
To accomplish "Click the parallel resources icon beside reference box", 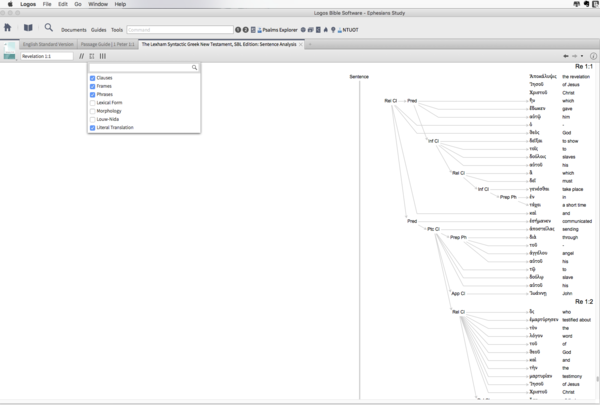I will click(x=81, y=57).
